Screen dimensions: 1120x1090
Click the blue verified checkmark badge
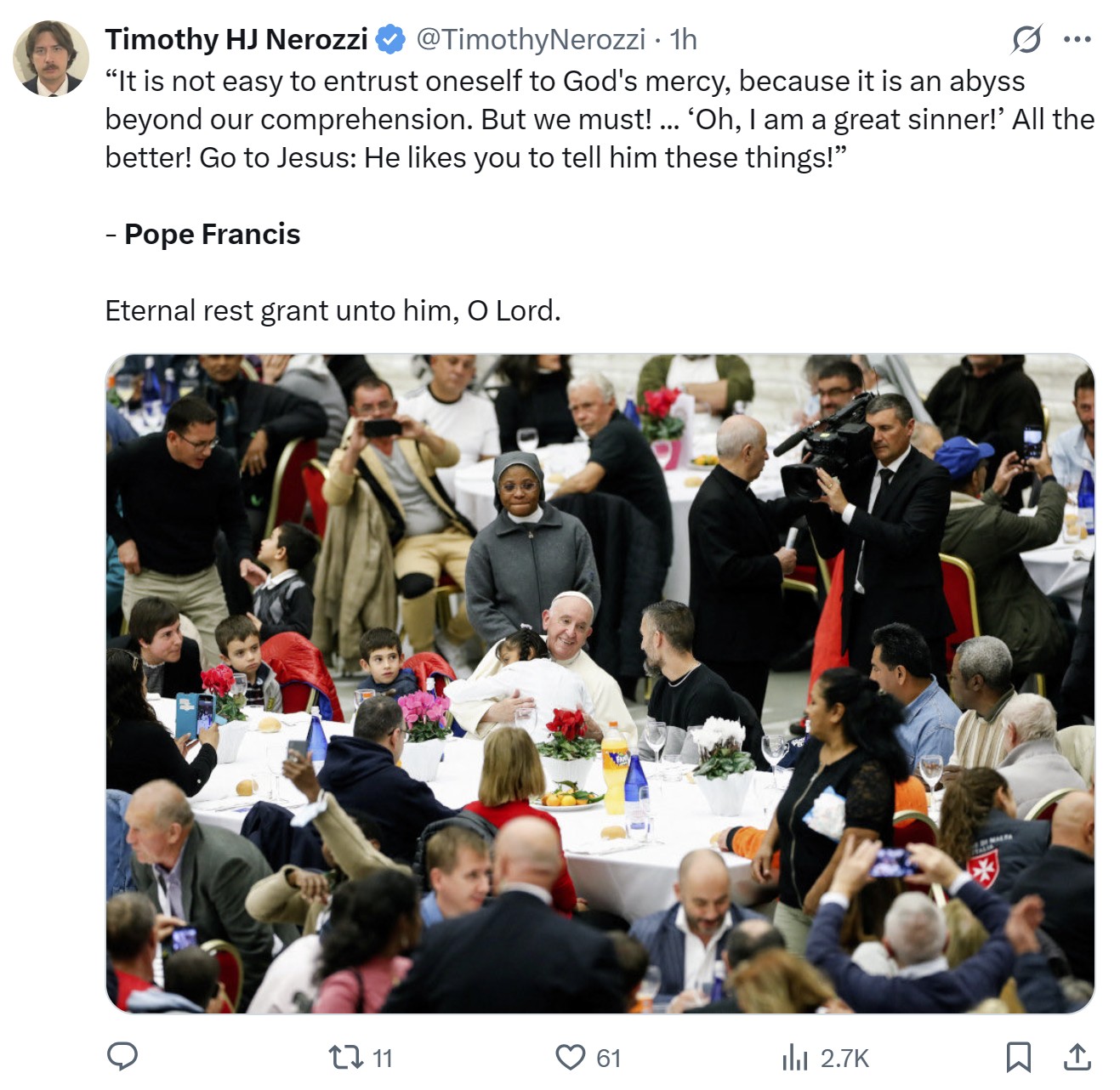click(390, 39)
